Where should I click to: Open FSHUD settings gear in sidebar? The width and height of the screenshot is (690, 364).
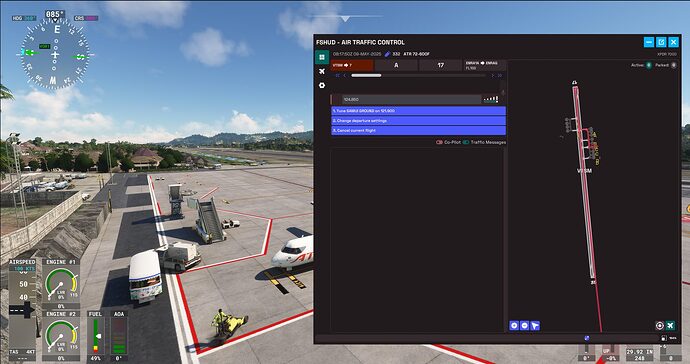tap(322, 85)
